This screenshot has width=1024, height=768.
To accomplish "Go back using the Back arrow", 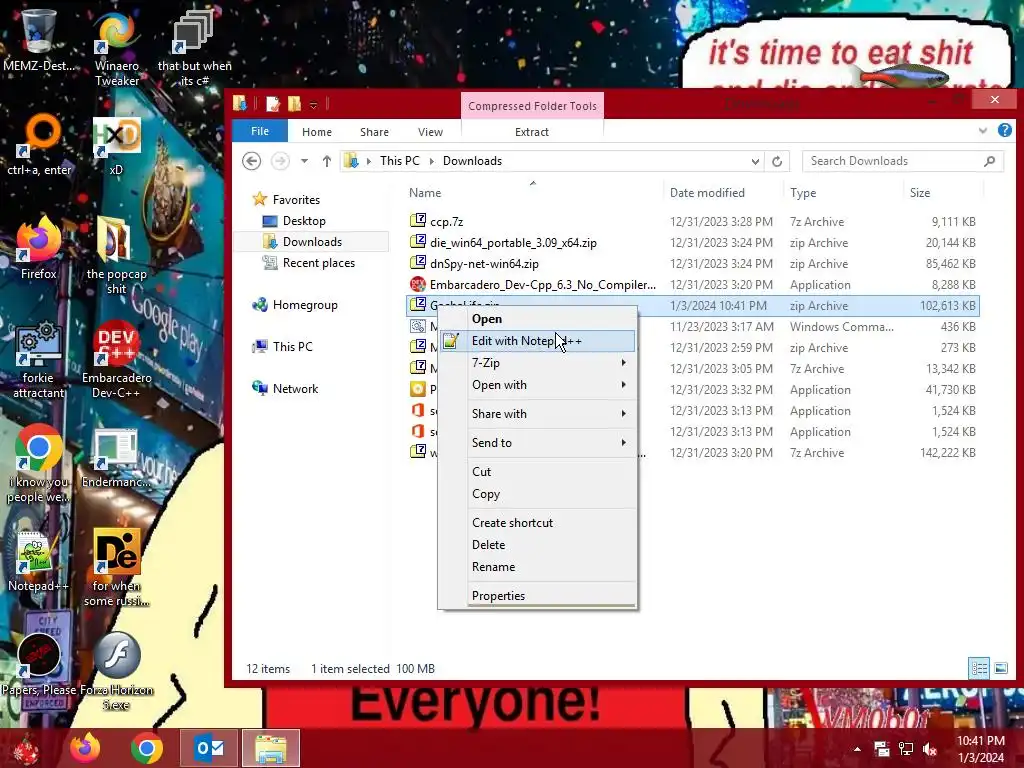I will (x=251, y=161).
